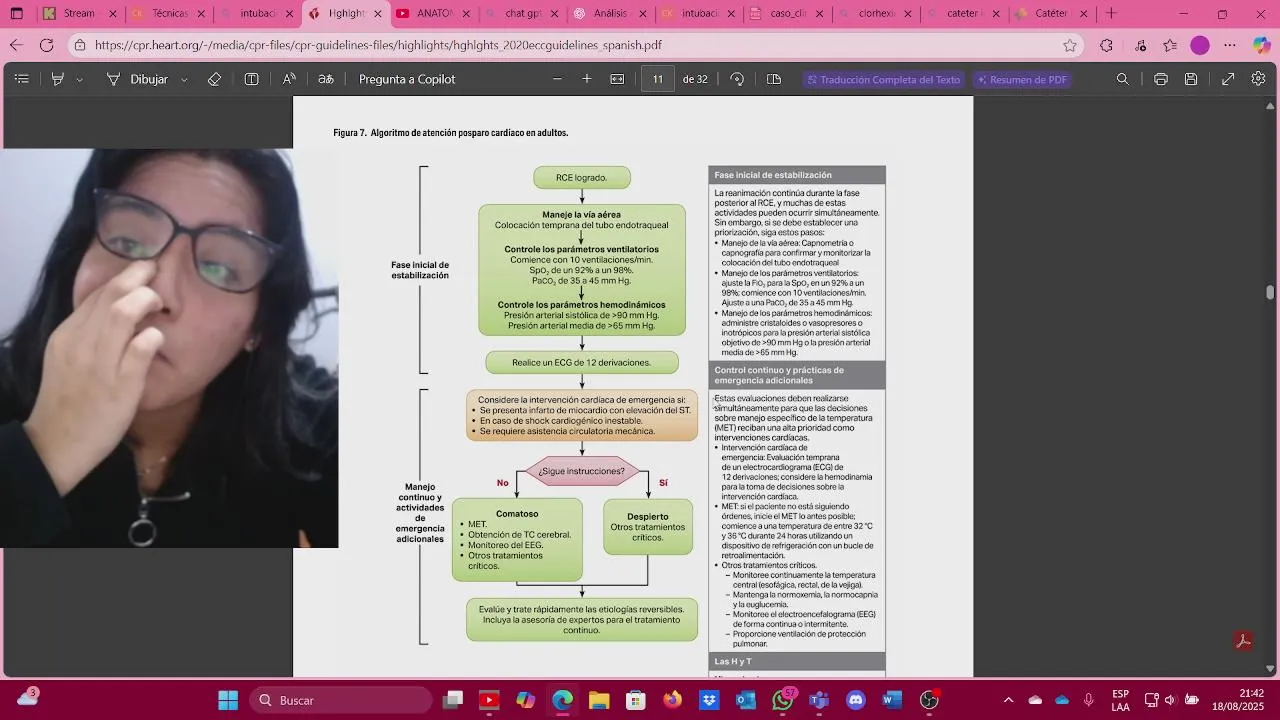Switch to the clorhexi tab

[x=875, y=14]
